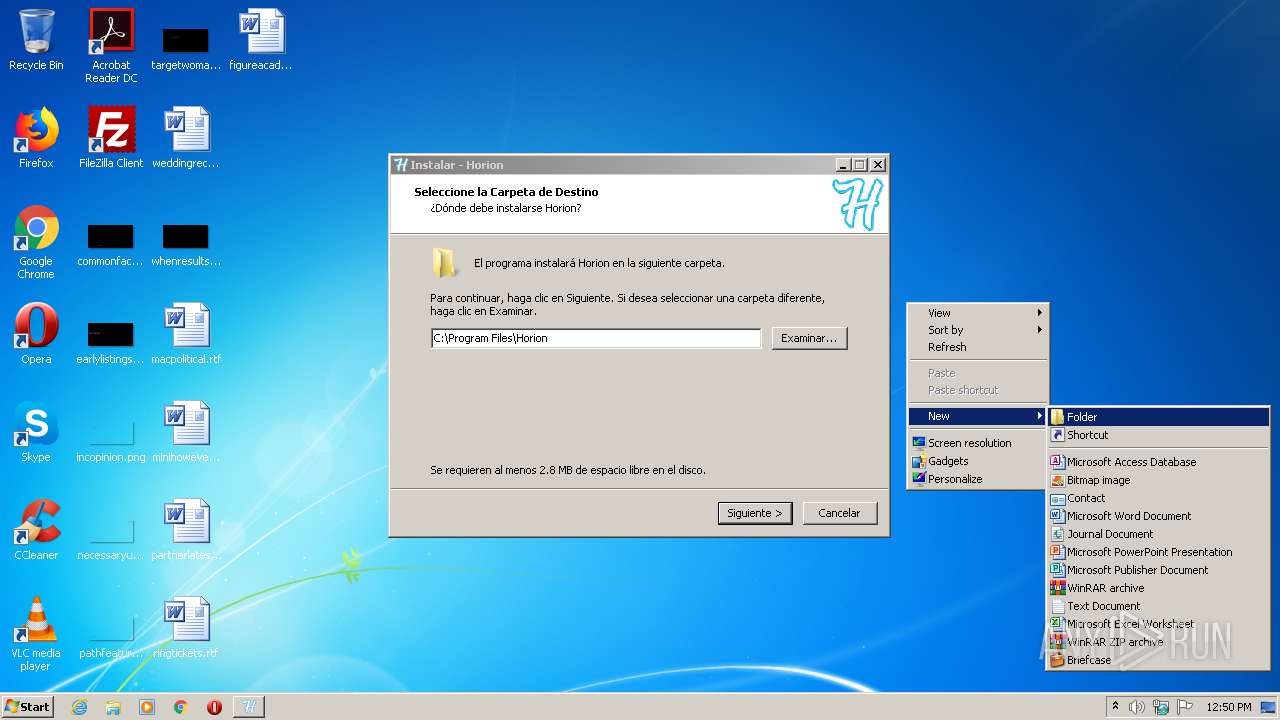Screen dimensions: 1280x720
Task: Open the Recycle Bin desktop icon
Action: 36,40
